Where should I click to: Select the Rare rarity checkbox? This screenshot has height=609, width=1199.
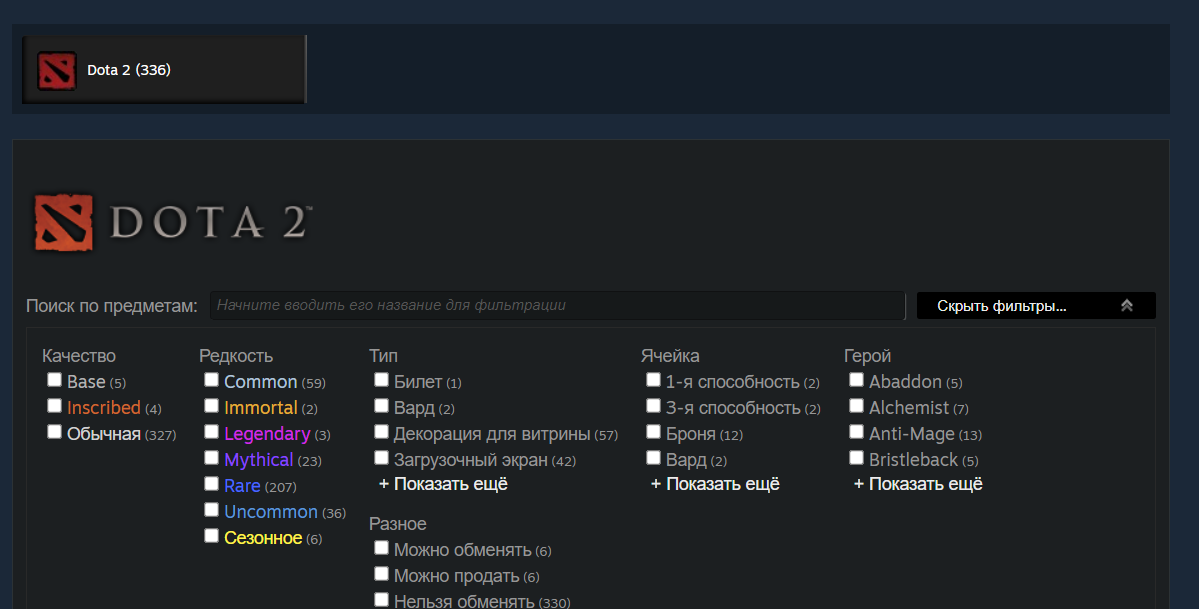coord(212,484)
